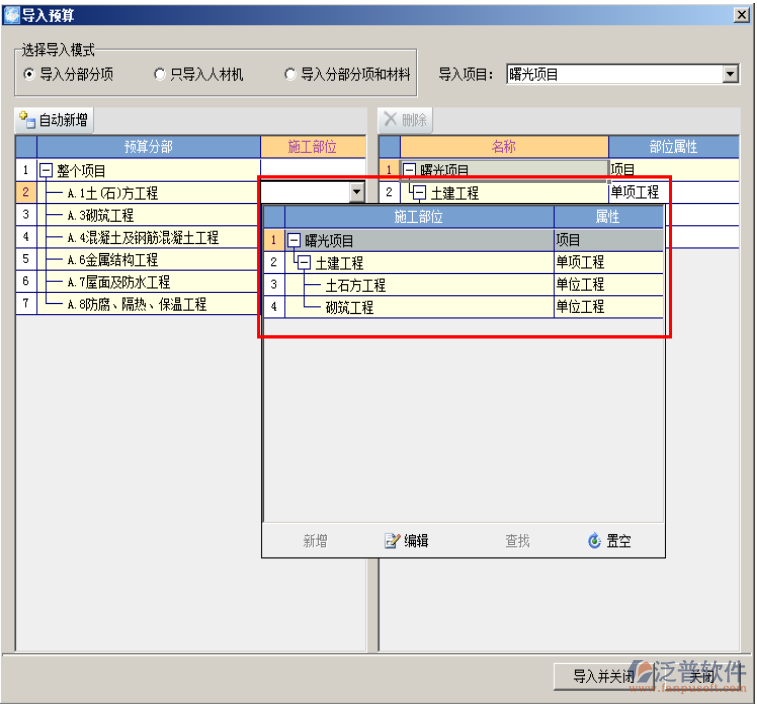757x704 pixels.
Task: Collapse 曙光项目 node in dropdown popup
Action: 294,241
